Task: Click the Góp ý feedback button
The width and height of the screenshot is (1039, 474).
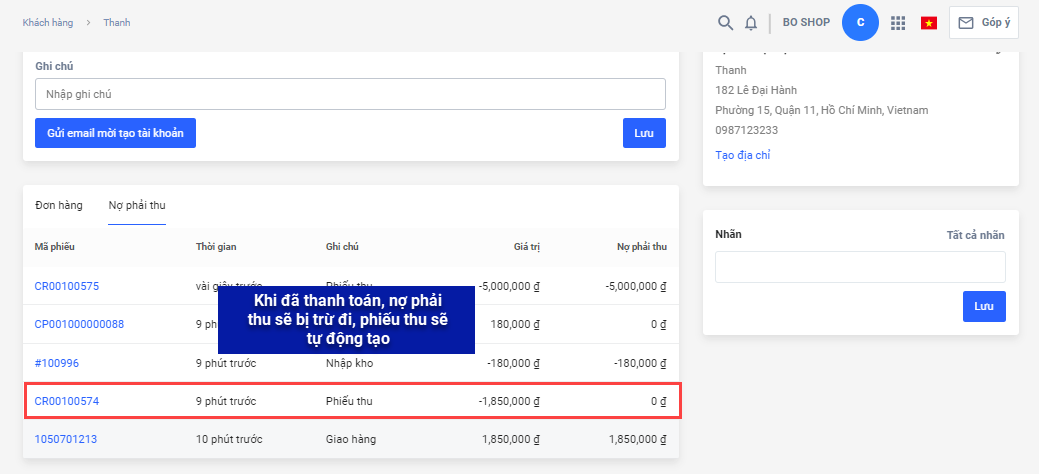Action: coord(983,23)
